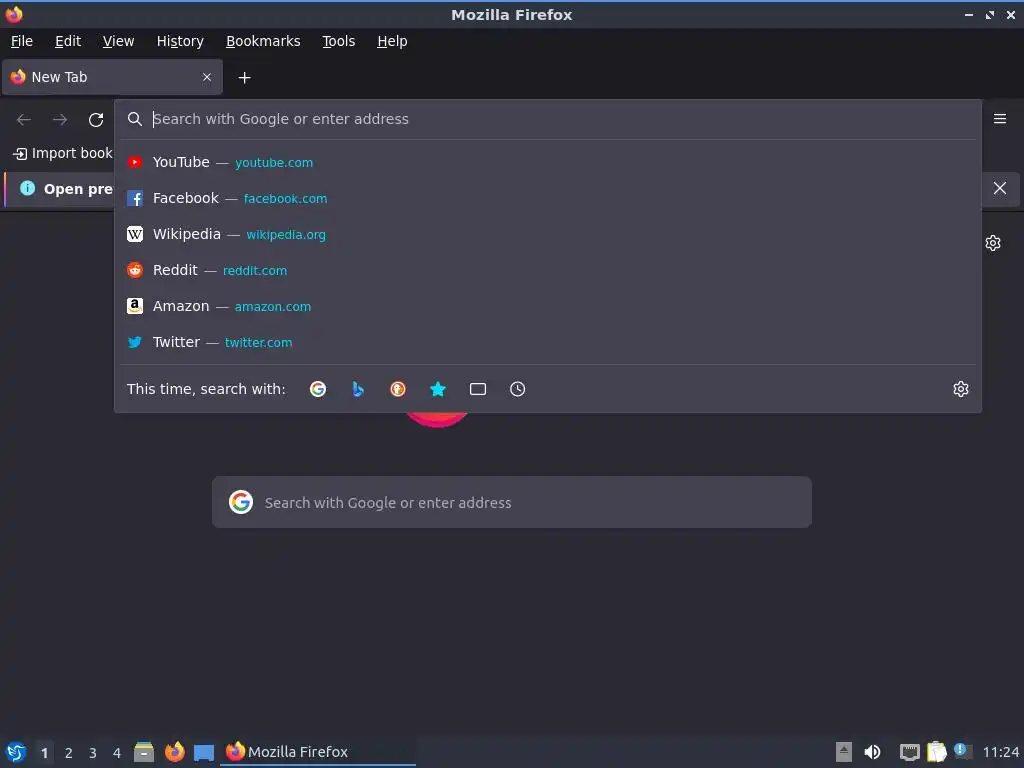Click removable media eject tray icon
This screenshot has height=768, width=1024.
click(x=844, y=752)
